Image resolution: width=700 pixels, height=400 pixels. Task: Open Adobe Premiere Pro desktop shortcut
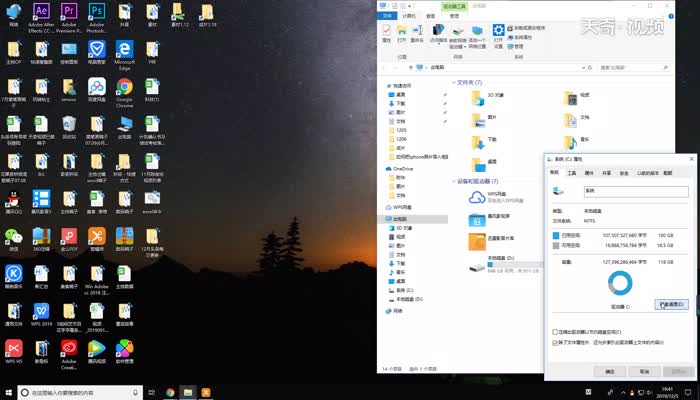pos(69,17)
